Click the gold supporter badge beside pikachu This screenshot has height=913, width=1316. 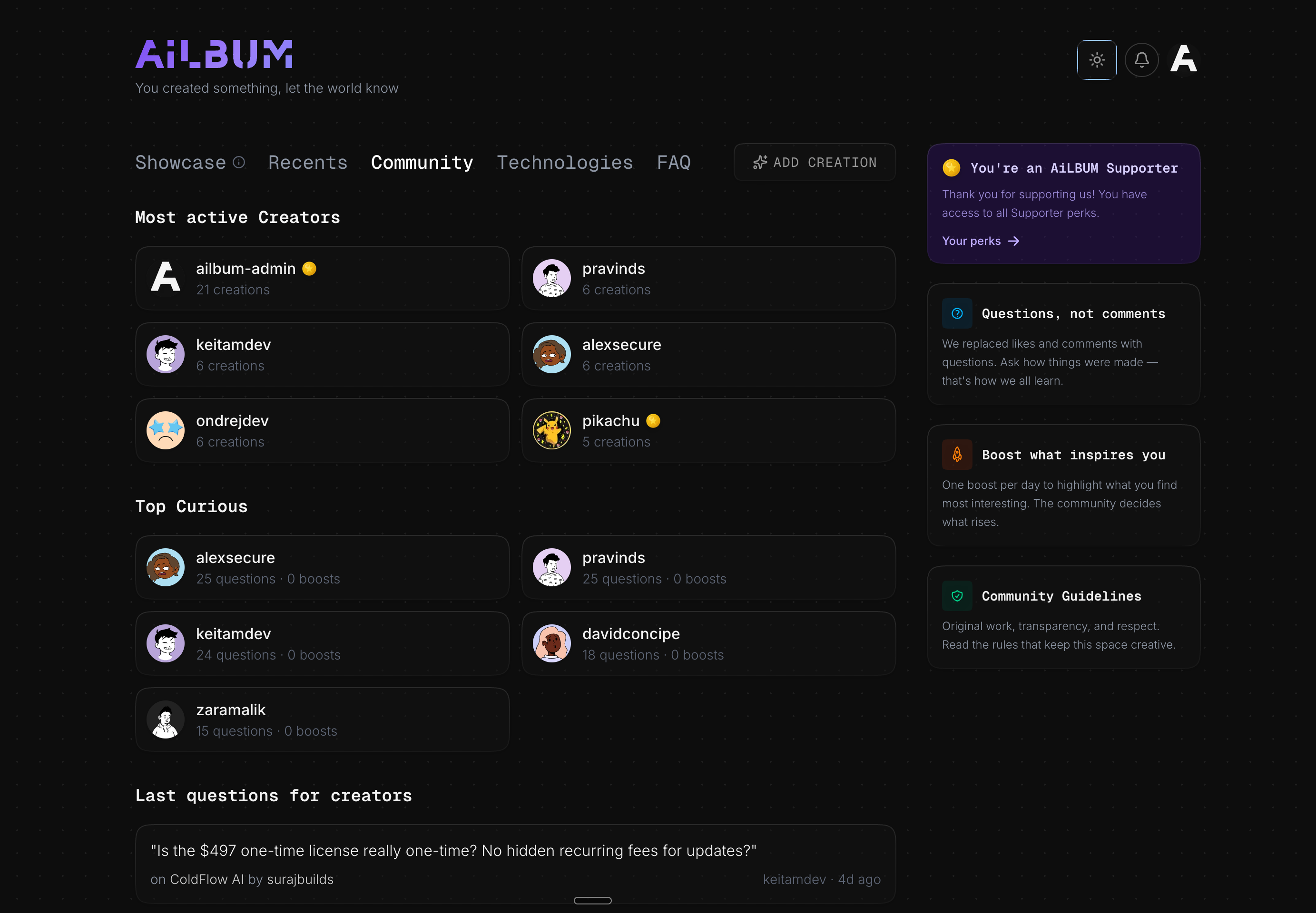tap(653, 420)
